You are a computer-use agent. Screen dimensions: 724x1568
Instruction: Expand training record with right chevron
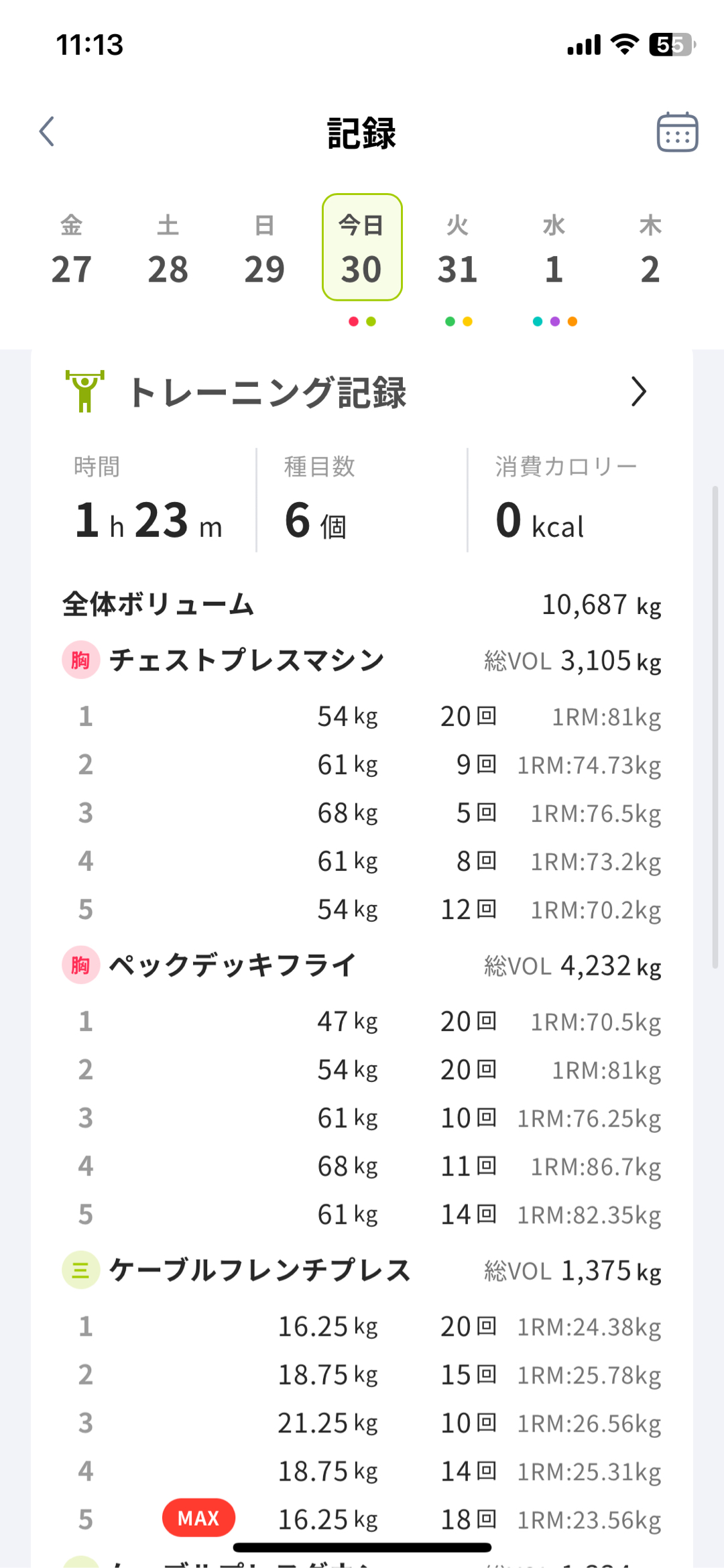(638, 391)
